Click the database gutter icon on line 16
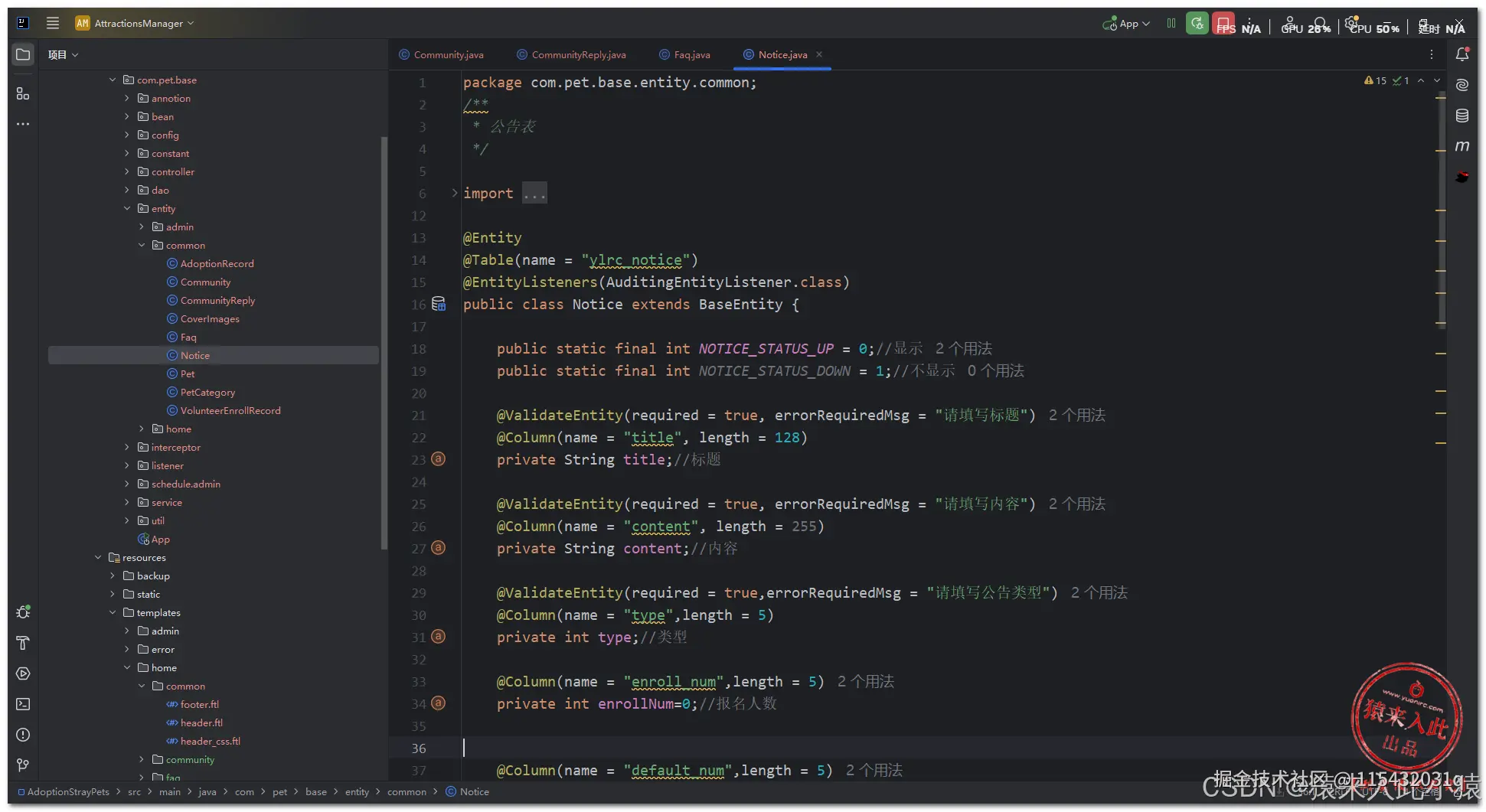 (x=439, y=304)
